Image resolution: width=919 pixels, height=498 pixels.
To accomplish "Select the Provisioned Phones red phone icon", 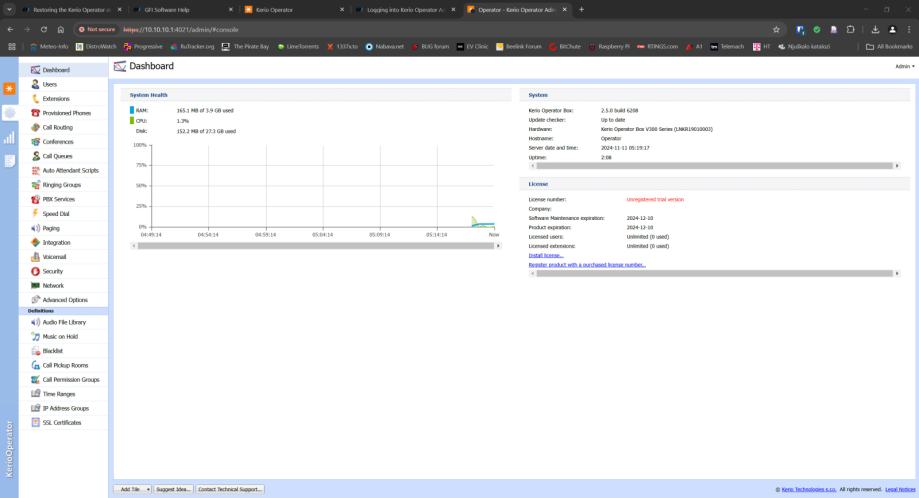I will [x=35, y=113].
